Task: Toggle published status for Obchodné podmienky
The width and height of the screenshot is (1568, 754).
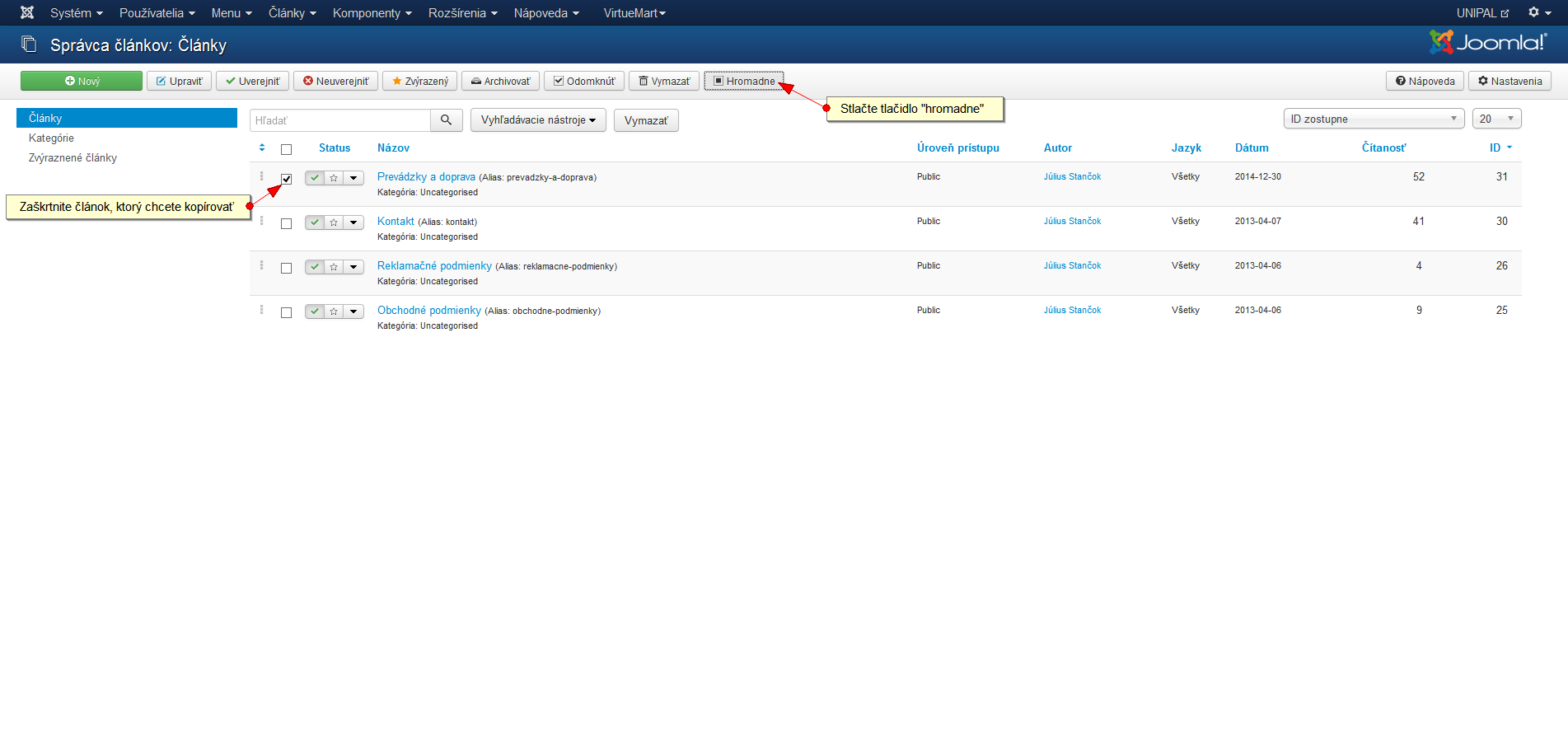Action: (x=315, y=311)
